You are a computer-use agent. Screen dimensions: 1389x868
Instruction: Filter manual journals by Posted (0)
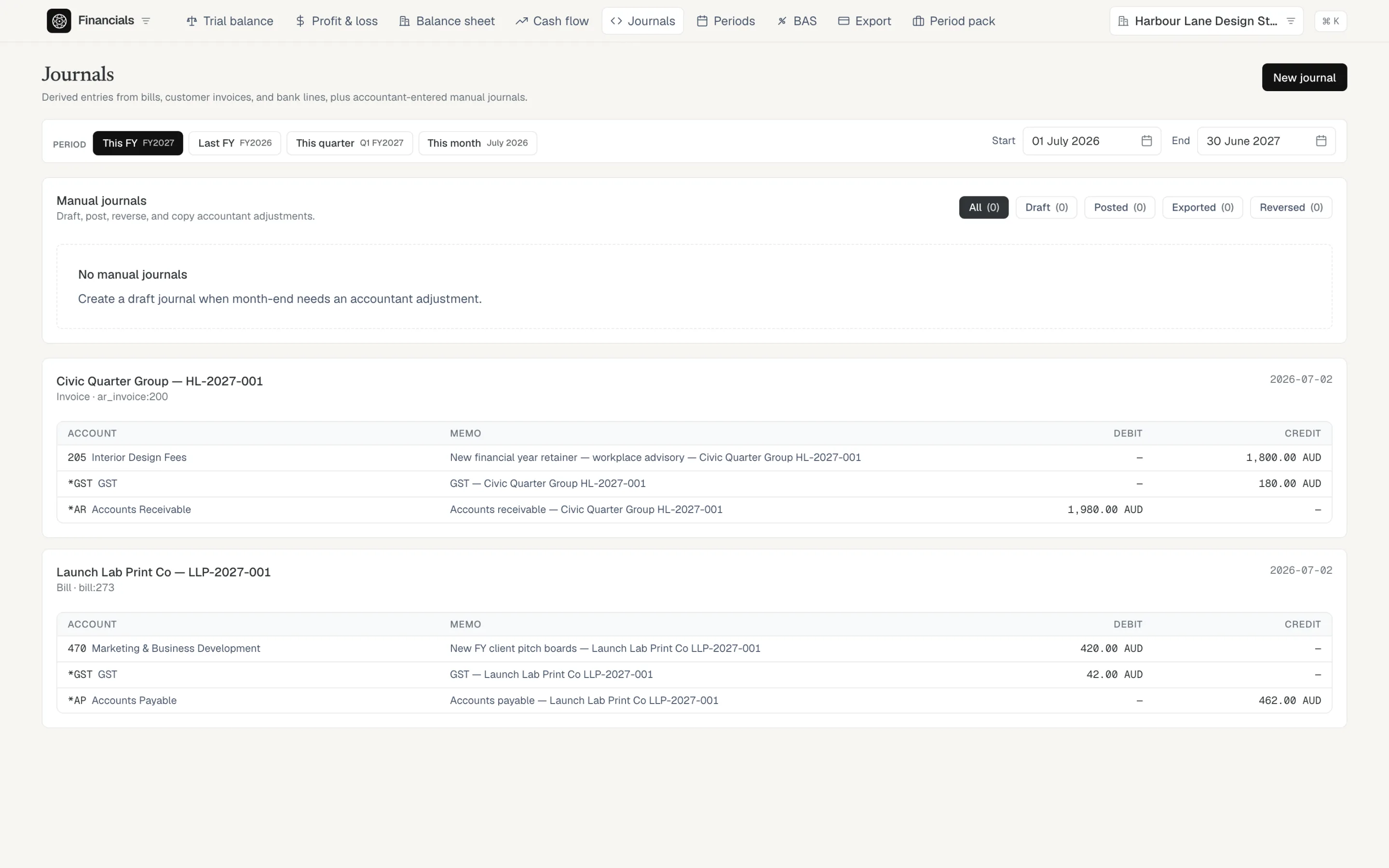1120,207
